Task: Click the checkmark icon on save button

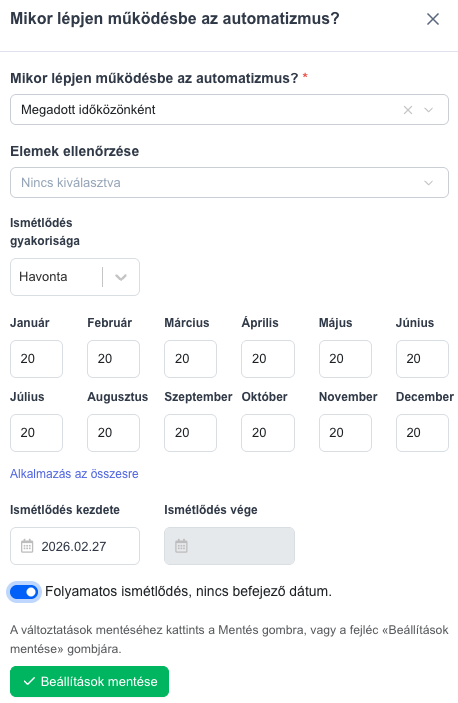Action: [x=29, y=681]
